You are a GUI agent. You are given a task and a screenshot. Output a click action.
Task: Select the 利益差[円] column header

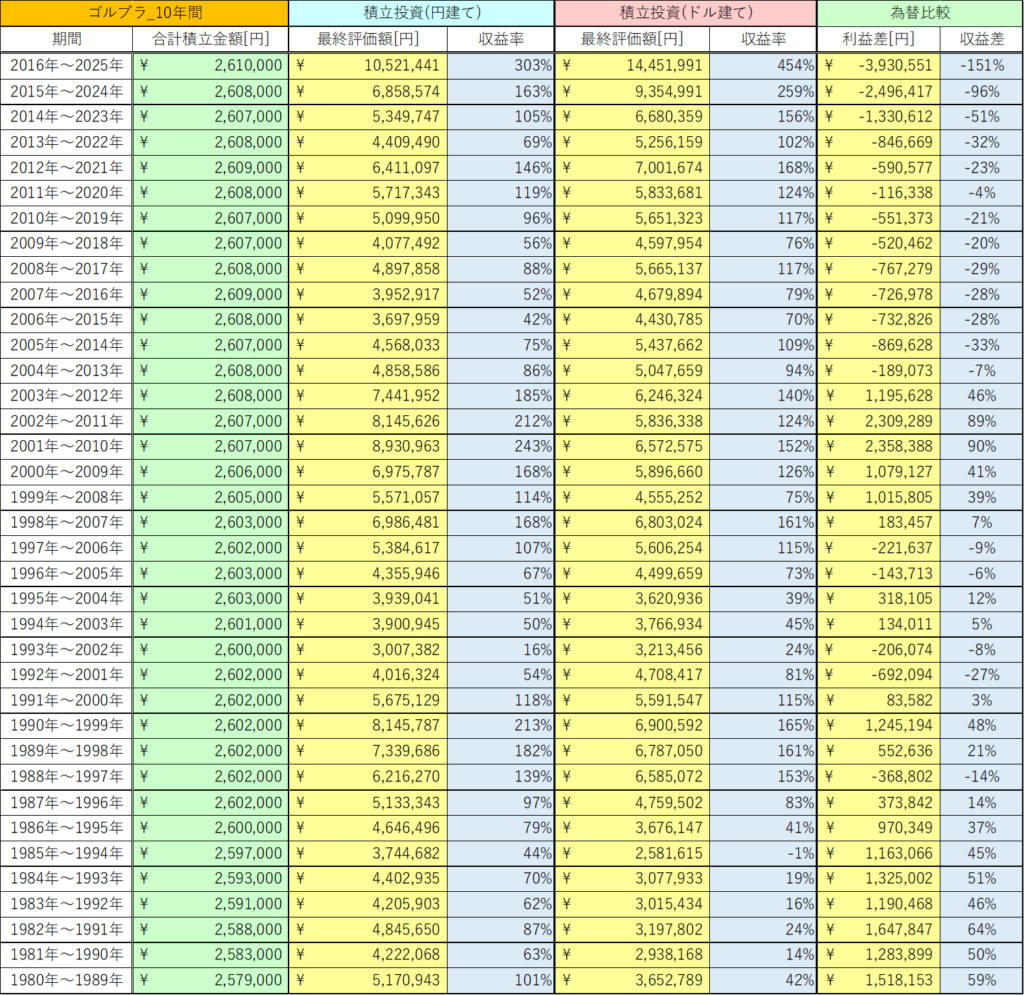click(879, 39)
